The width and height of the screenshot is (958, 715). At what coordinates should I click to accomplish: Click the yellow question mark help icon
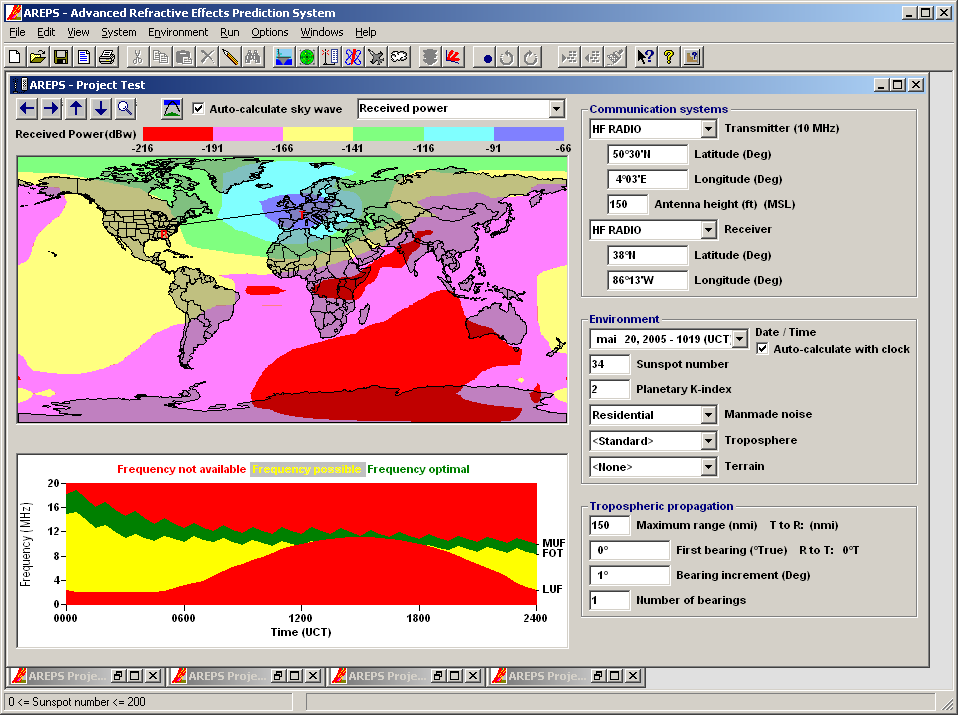(x=669, y=57)
